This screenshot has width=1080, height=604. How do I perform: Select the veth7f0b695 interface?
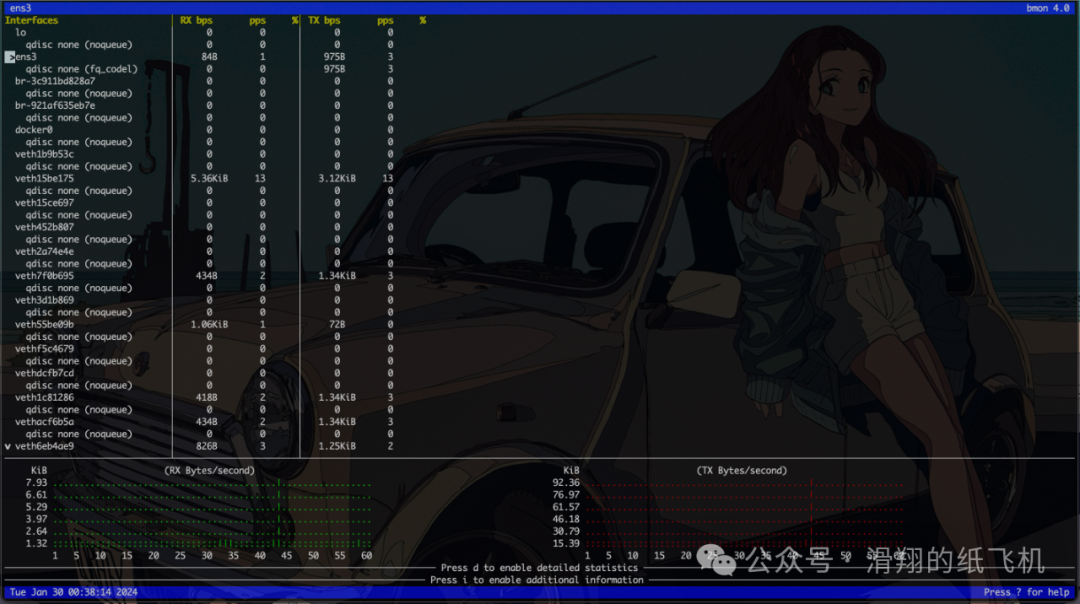[x=44, y=275]
